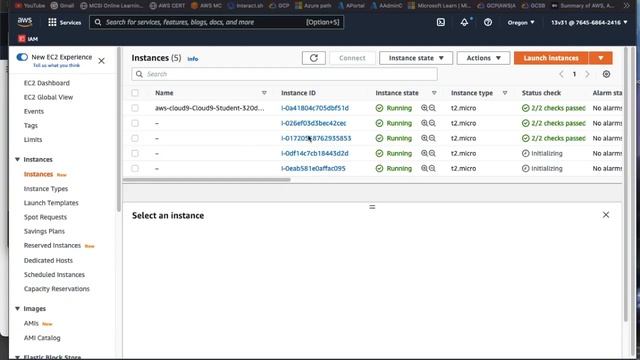The width and height of the screenshot is (640, 360).
Task: Open EC2 Dashboard in sidebar
Action: pos(47,83)
